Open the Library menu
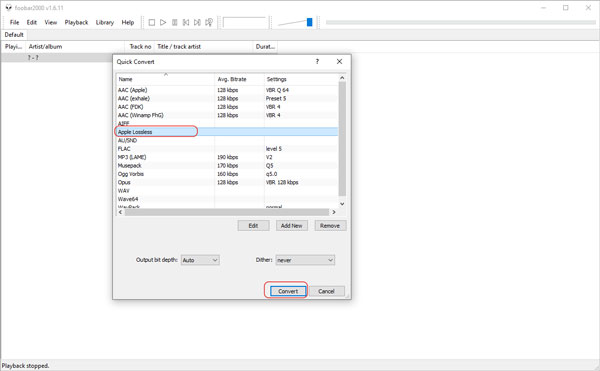 point(105,23)
